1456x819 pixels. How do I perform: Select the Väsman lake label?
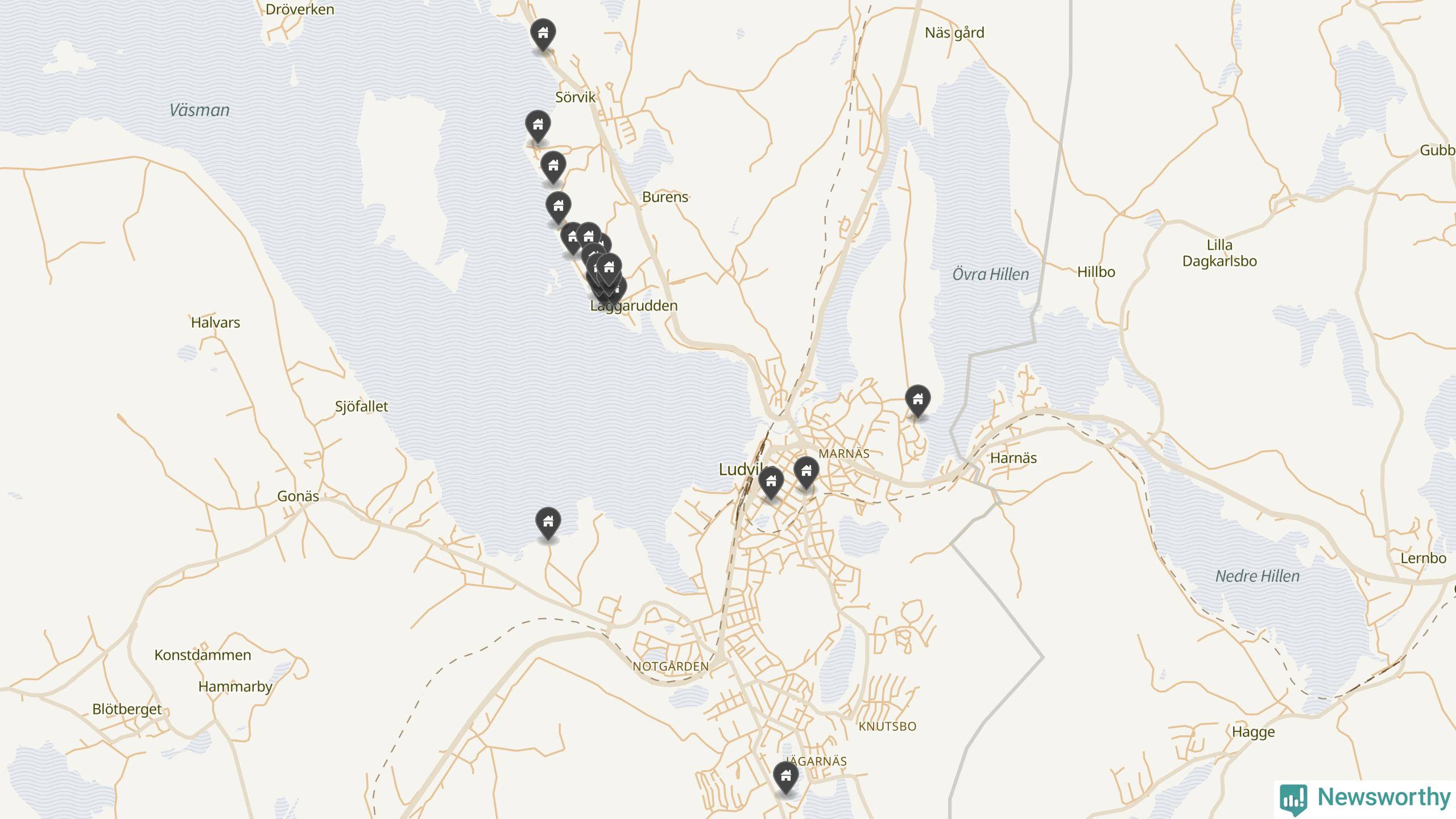[x=200, y=110]
